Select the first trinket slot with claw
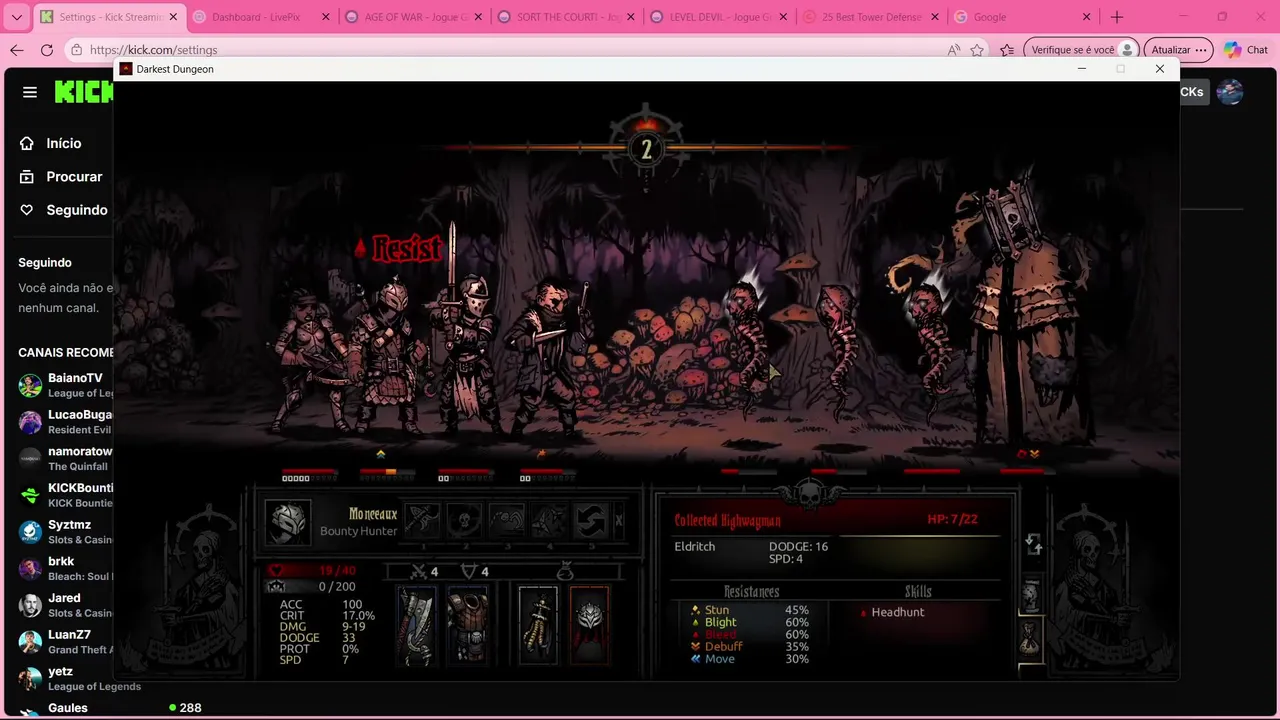This screenshot has height=720, width=1280. [x=538, y=625]
